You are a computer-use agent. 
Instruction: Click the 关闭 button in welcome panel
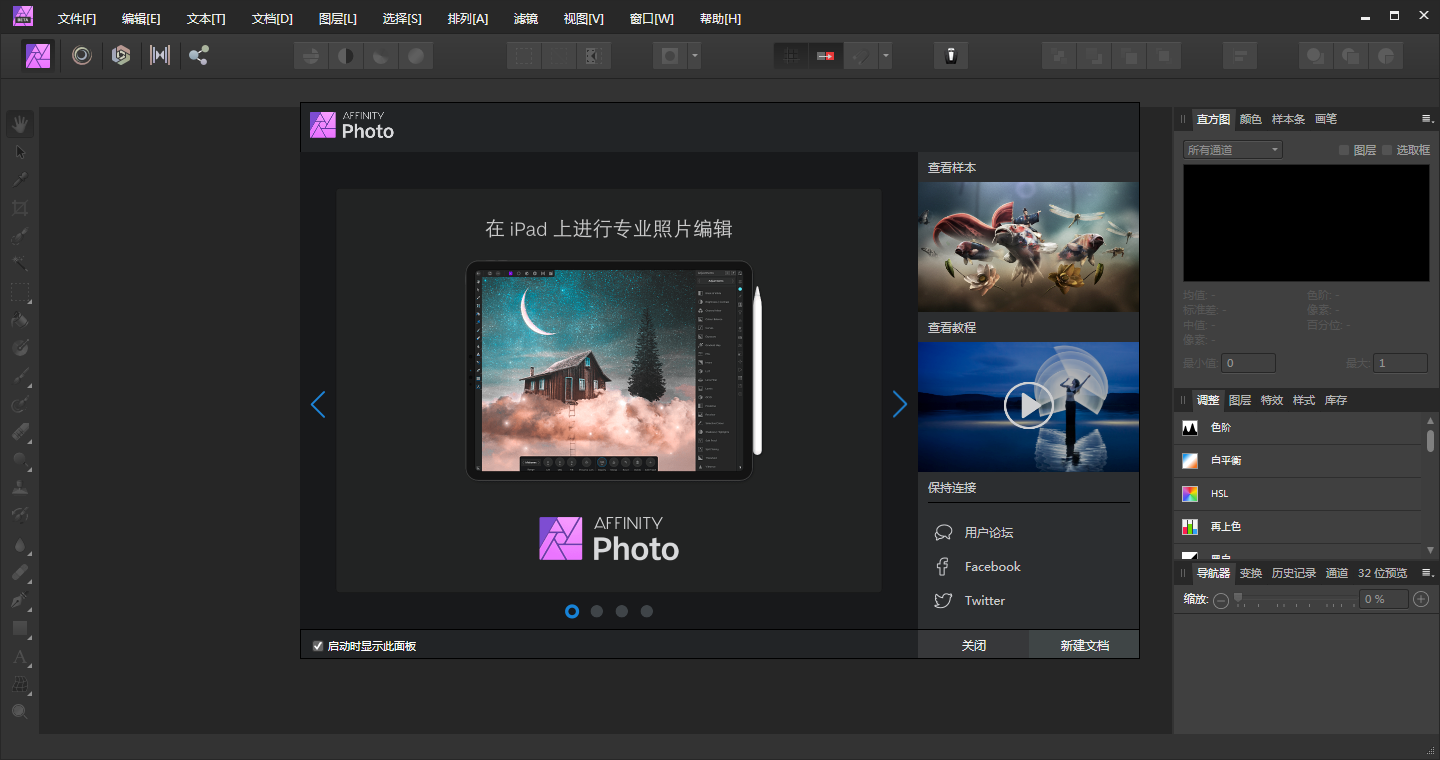[973, 645]
